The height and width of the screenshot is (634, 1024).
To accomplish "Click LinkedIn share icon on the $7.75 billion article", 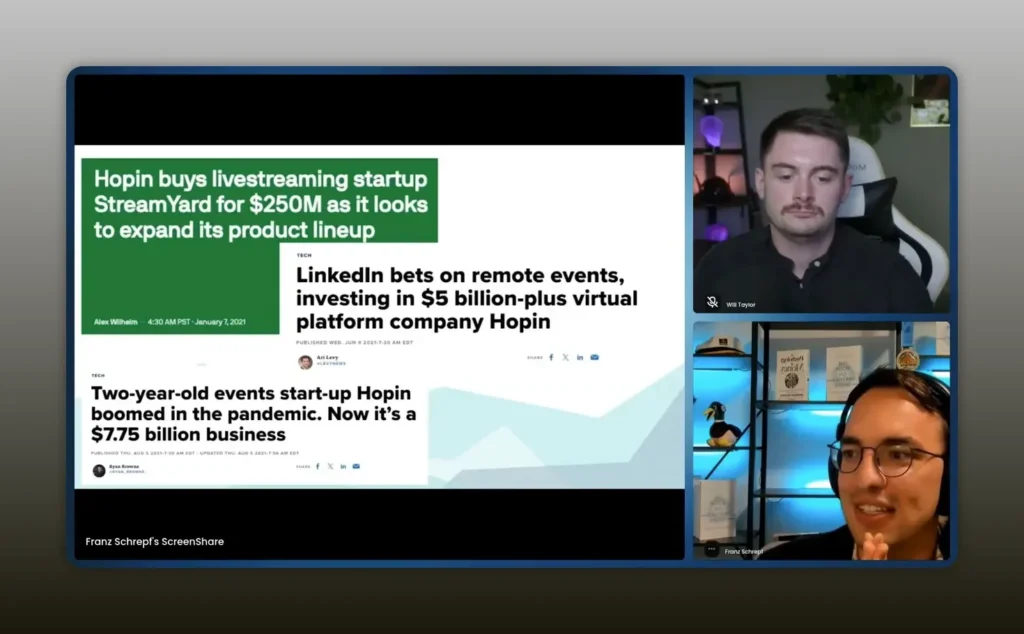I will click(x=343, y=466).
